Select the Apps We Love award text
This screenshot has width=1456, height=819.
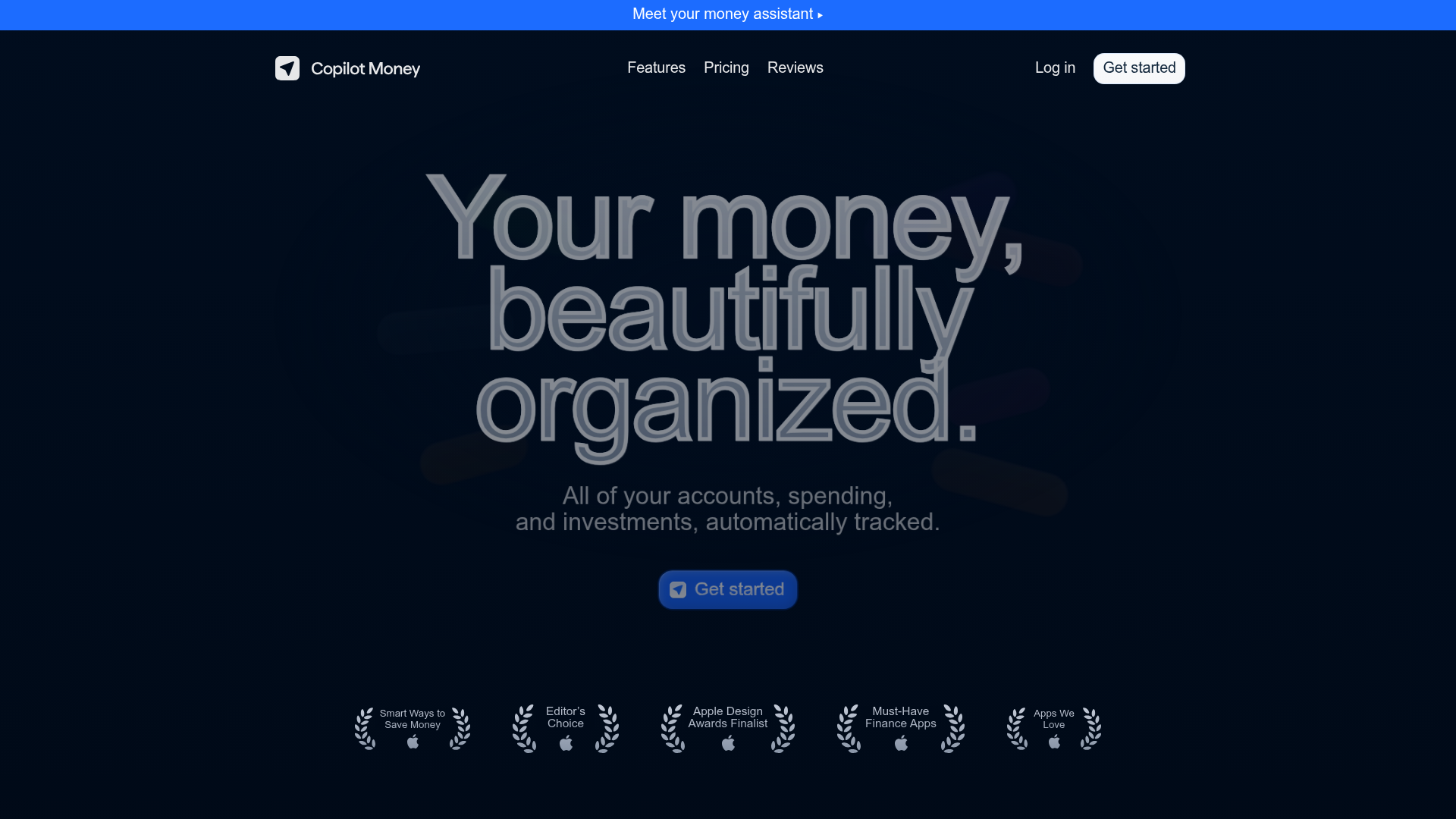1054,719
